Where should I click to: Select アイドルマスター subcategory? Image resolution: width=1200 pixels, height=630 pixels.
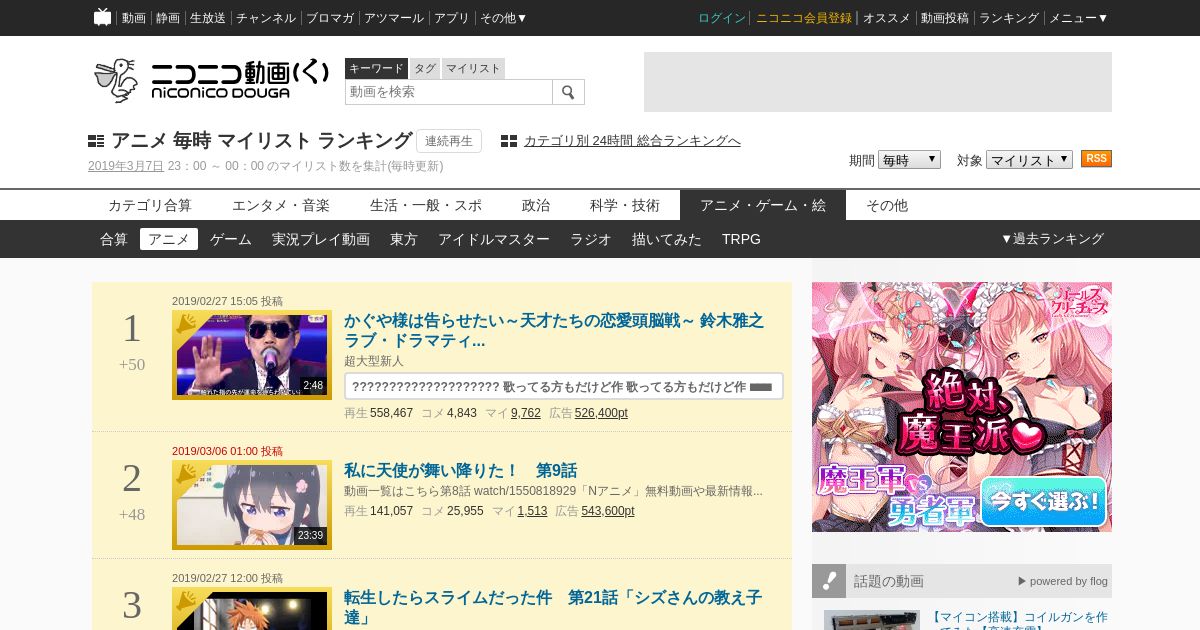494,239
